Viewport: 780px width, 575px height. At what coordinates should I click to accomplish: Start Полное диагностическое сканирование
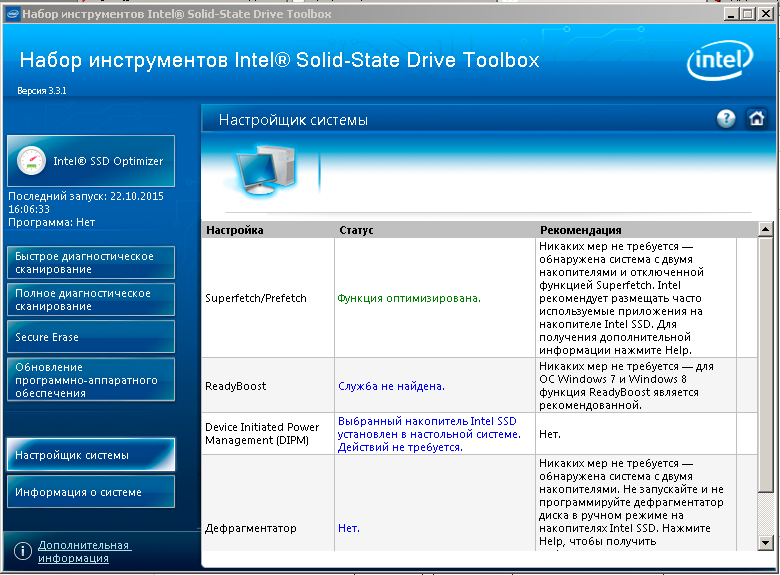[91, 299]
